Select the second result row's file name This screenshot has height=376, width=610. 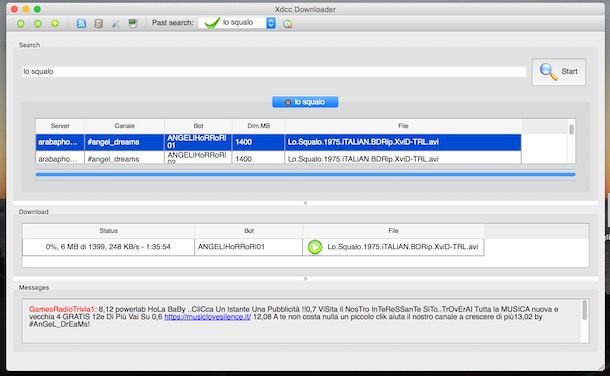[363, 159]
